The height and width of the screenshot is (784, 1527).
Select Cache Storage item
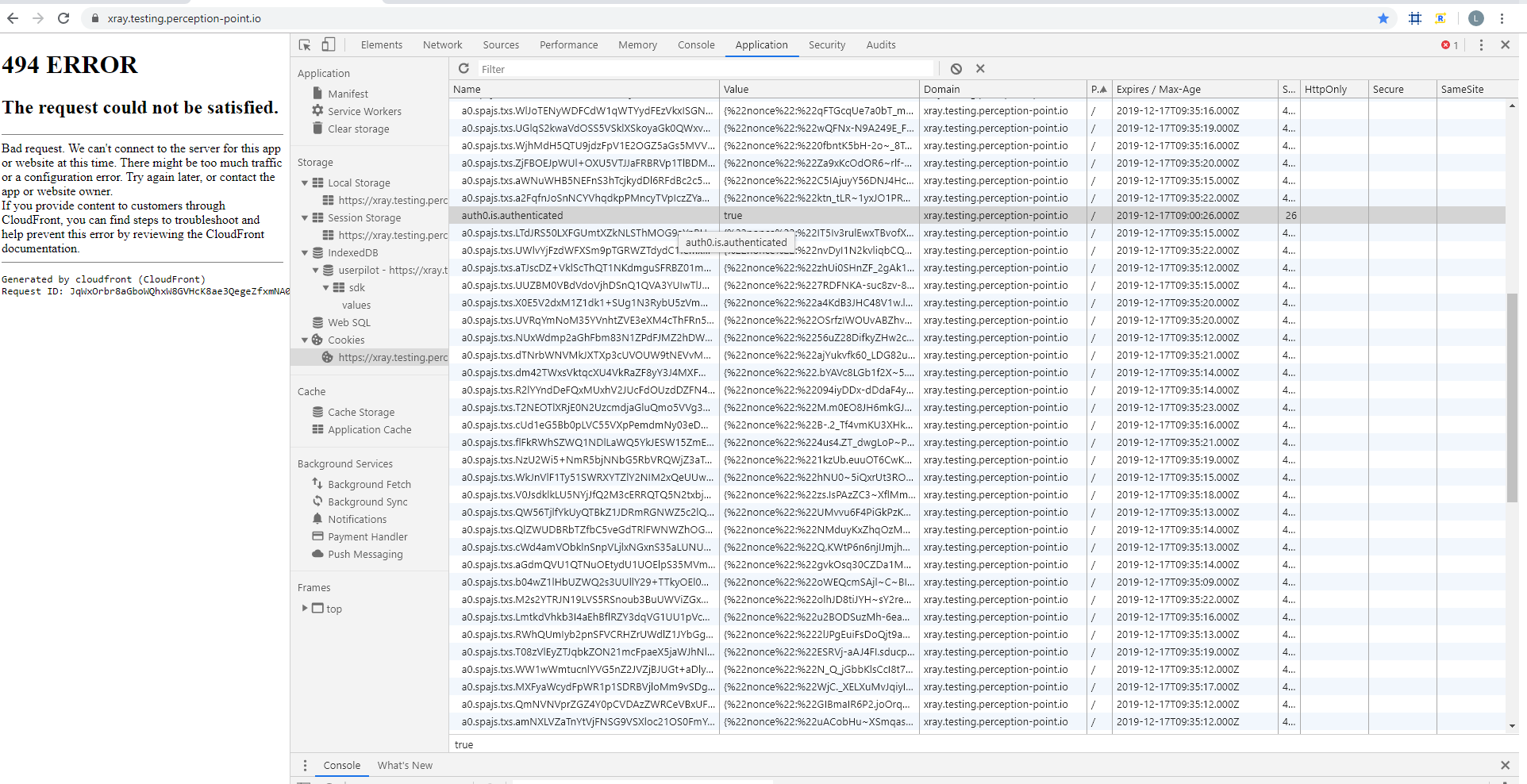(x=361, y=412)
